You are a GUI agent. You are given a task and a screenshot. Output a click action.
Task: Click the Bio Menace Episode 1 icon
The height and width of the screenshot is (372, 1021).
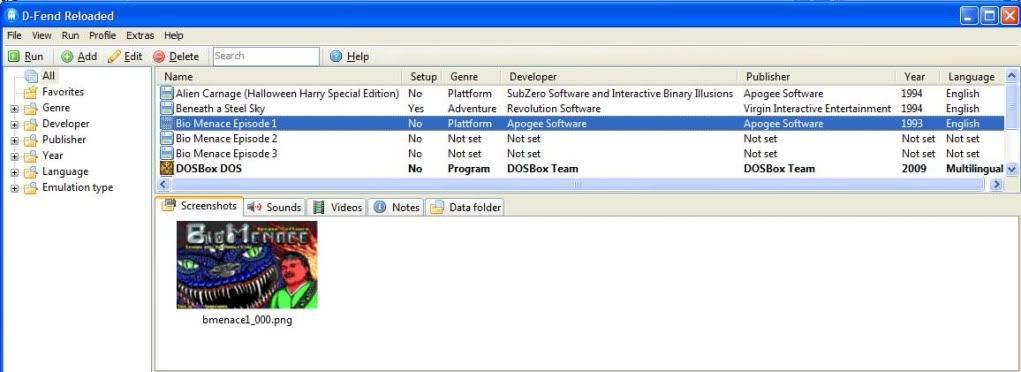pyautogui.click(x=167, y=123)
